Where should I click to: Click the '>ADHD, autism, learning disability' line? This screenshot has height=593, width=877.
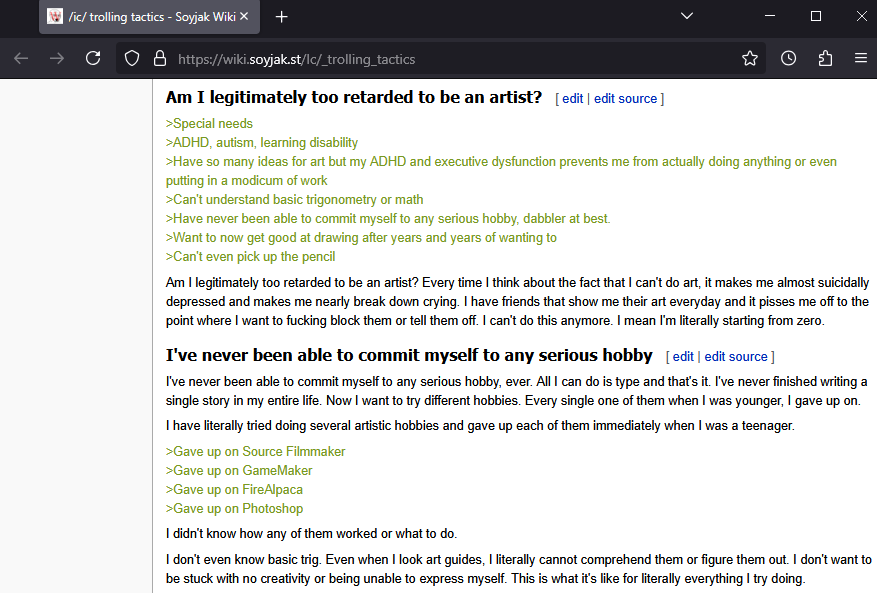coord(262,143)
